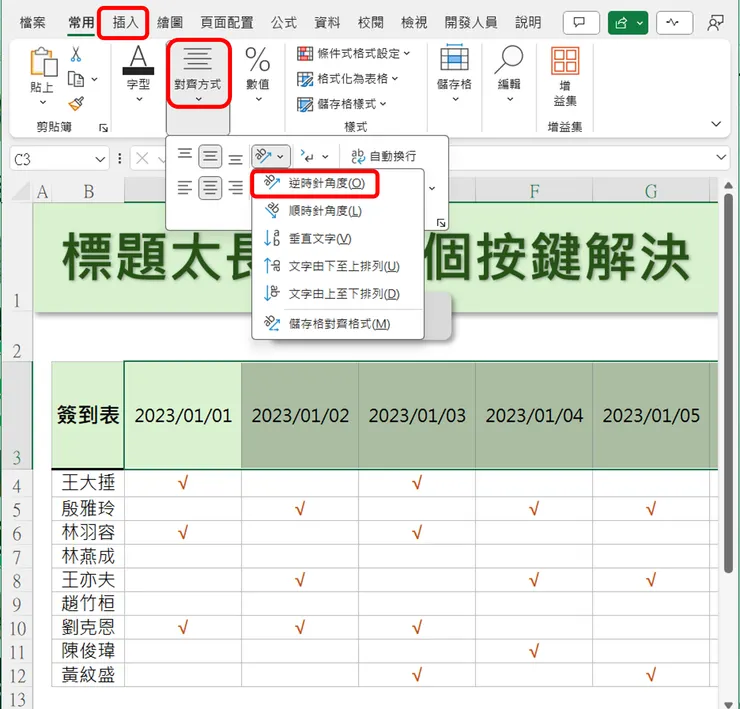
Task: Open the indent options dropdown arrow
Action: pyautogui.click(x=325, y=156)
